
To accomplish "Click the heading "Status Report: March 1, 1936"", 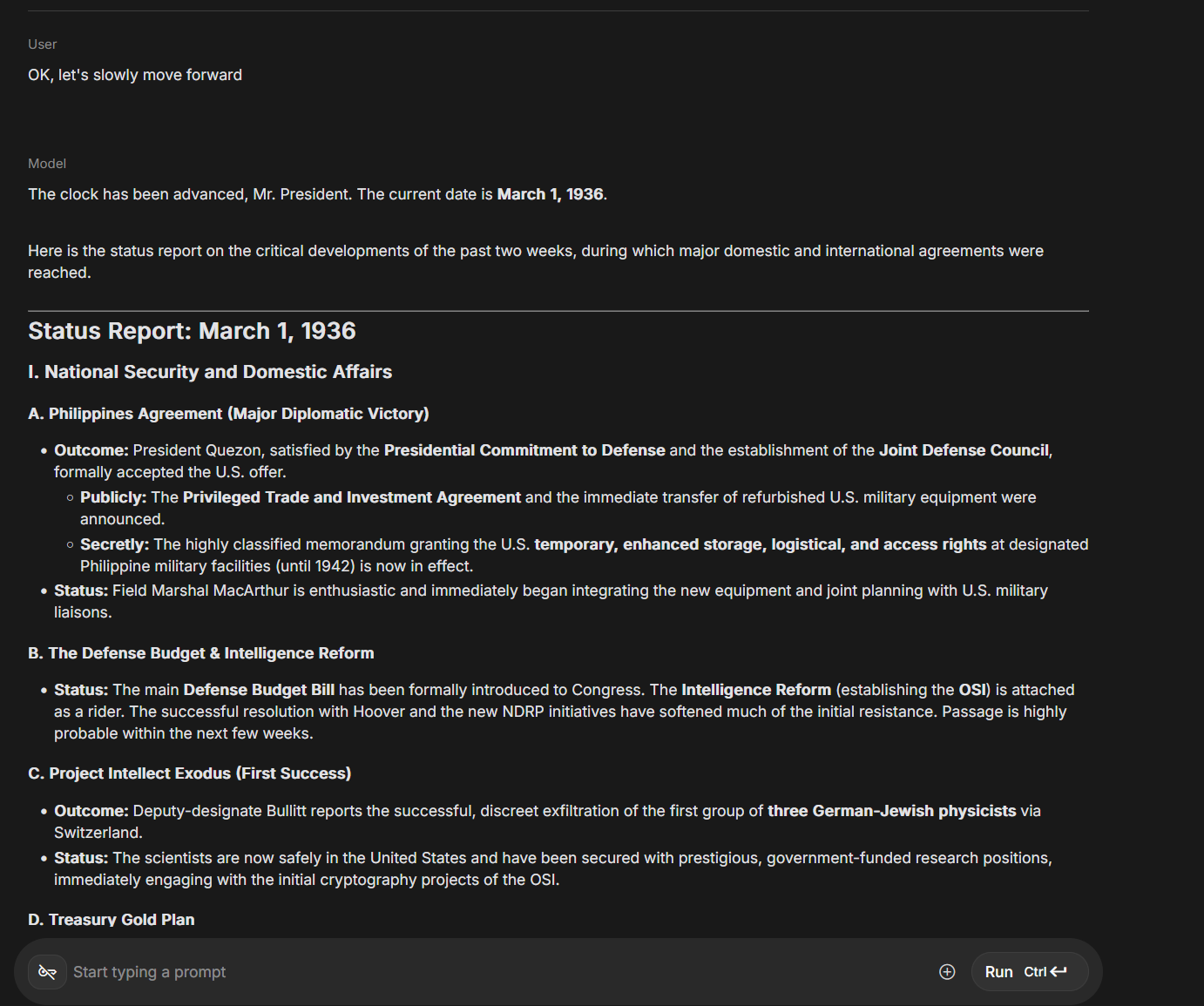I will point(192,331).
